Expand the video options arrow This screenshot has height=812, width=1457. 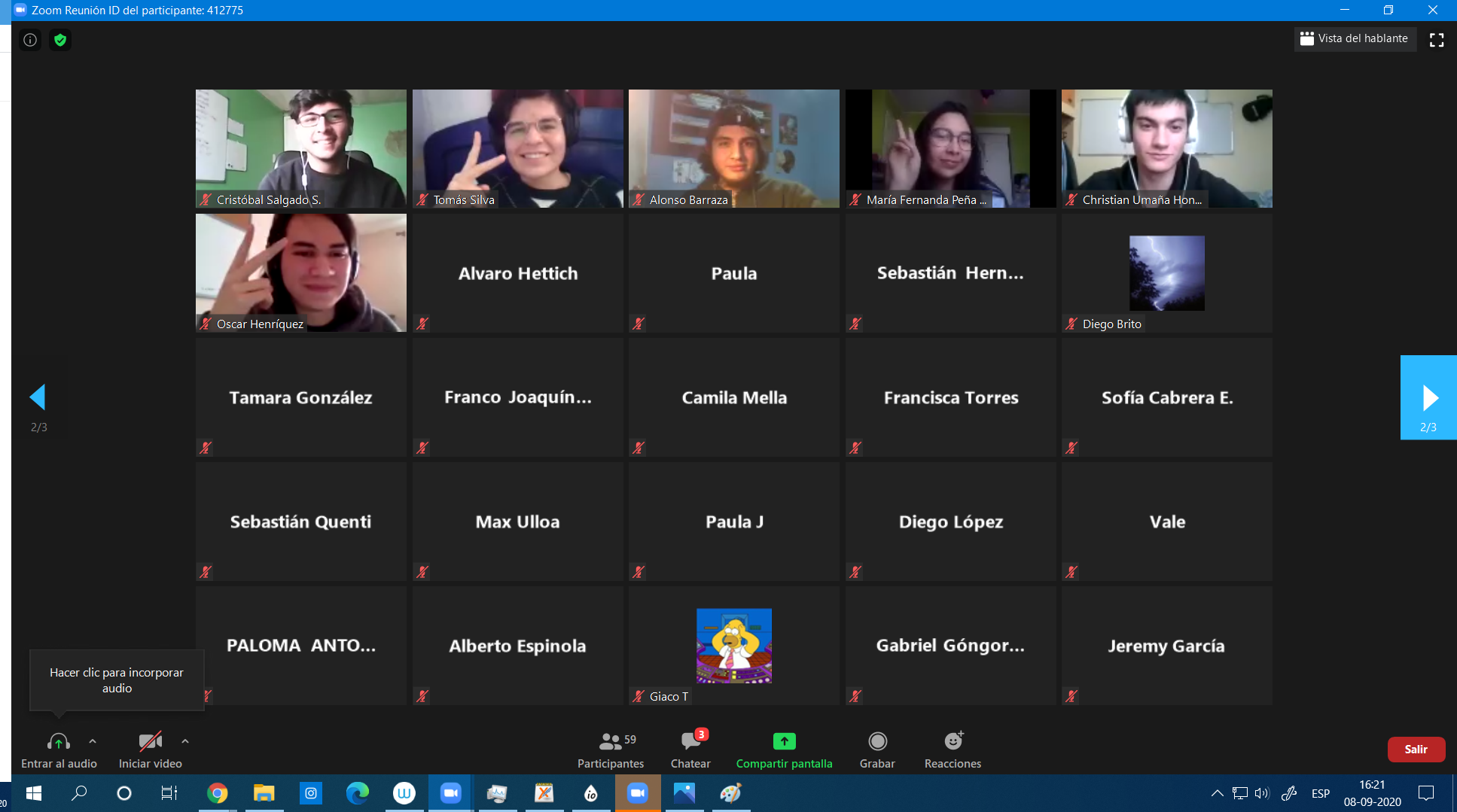[x=185, y=741]
